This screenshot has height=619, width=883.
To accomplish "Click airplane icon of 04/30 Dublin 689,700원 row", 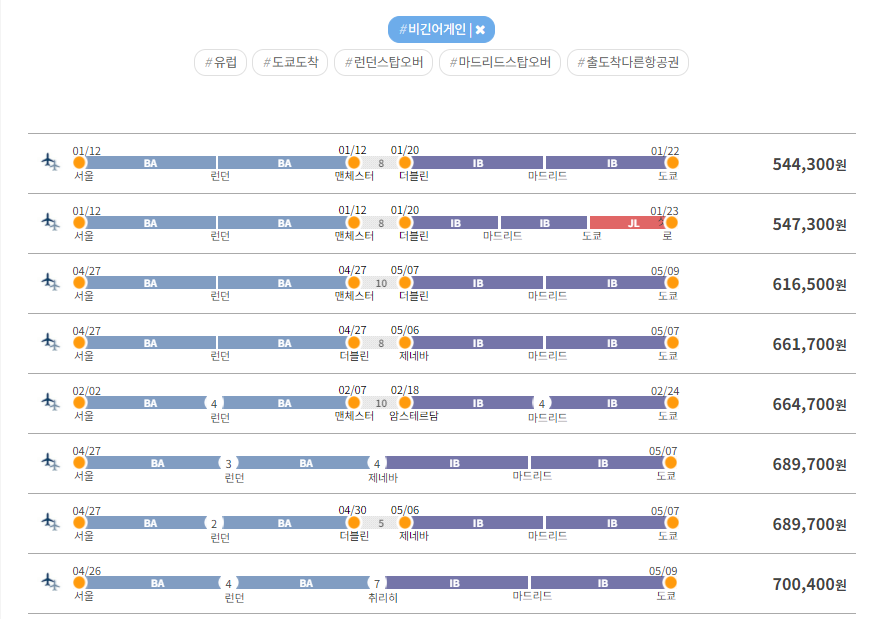I will pos(51,522).
